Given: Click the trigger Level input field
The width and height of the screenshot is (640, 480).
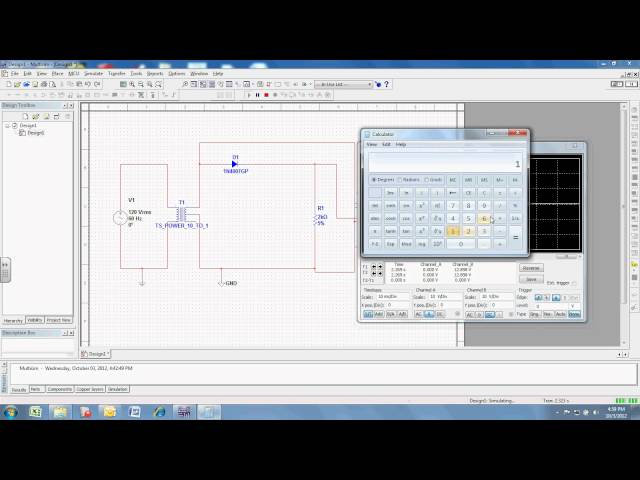Looking at the screenshot, I should click(550, 306).
